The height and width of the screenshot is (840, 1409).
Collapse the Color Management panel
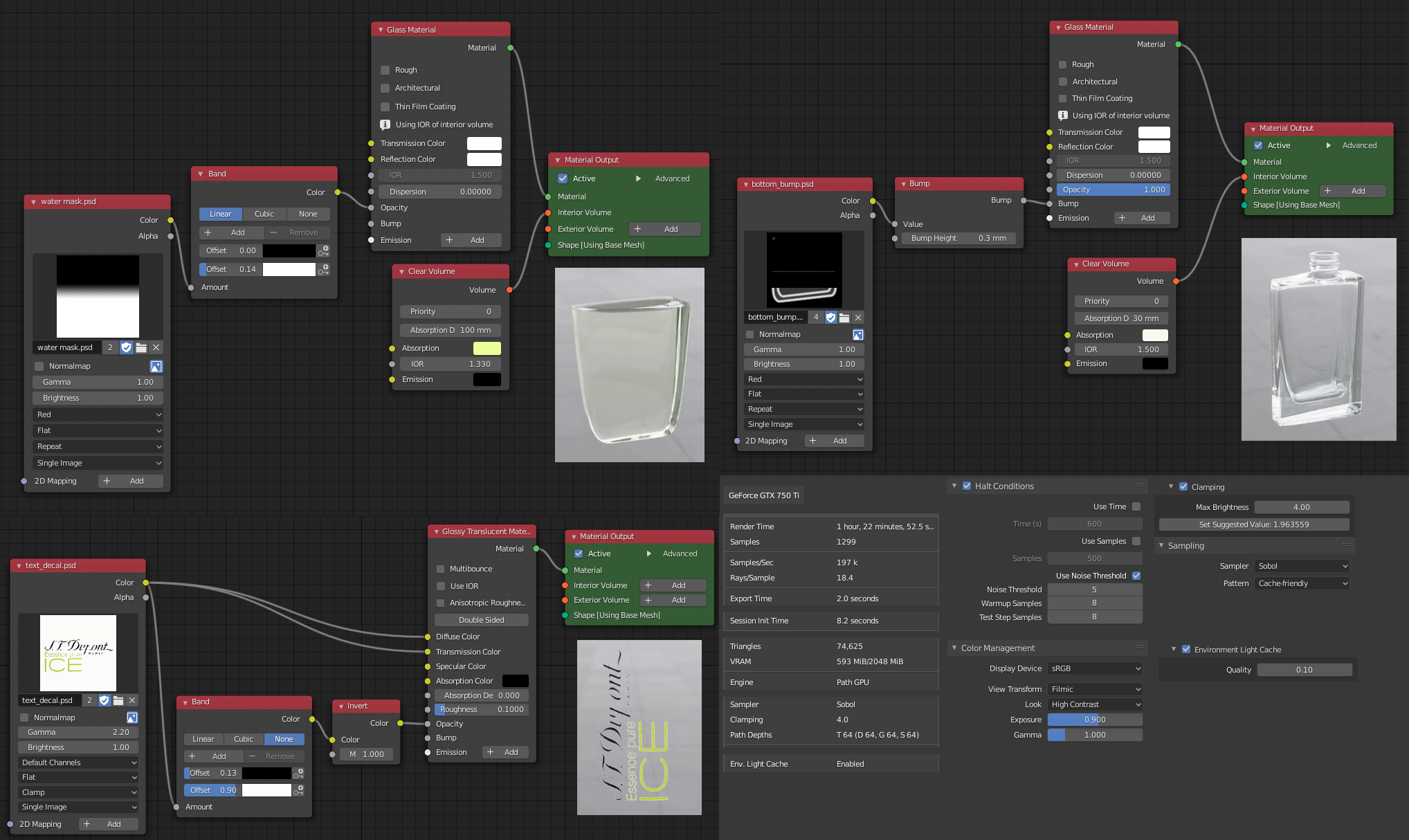click(954, 648)
